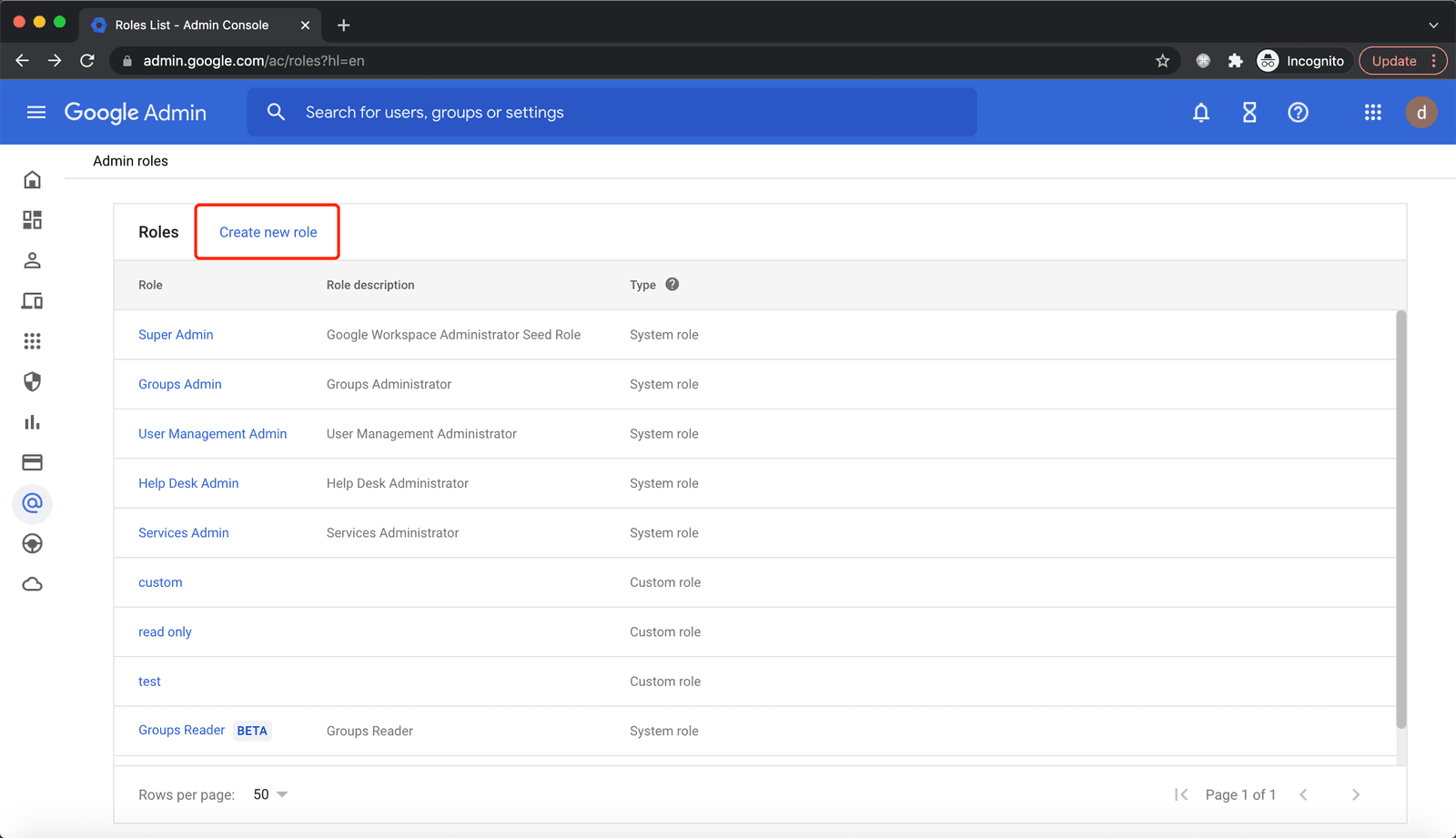This screenshot has width=1456, height=838.
Task: Open the Help Desk Admin role
Action: point(188,483)
